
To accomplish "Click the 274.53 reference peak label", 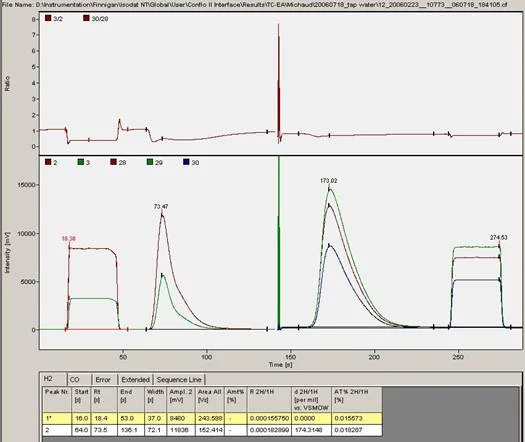I will 499,237.
